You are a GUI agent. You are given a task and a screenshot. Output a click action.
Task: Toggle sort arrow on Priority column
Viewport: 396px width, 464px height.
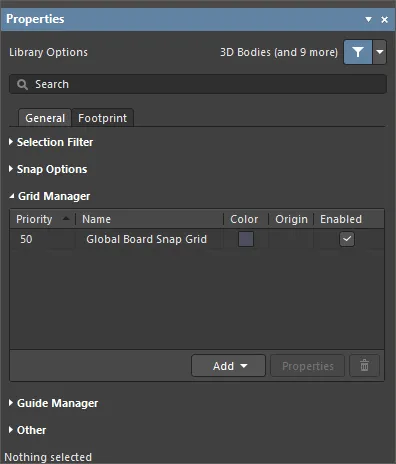coord(66,218)
